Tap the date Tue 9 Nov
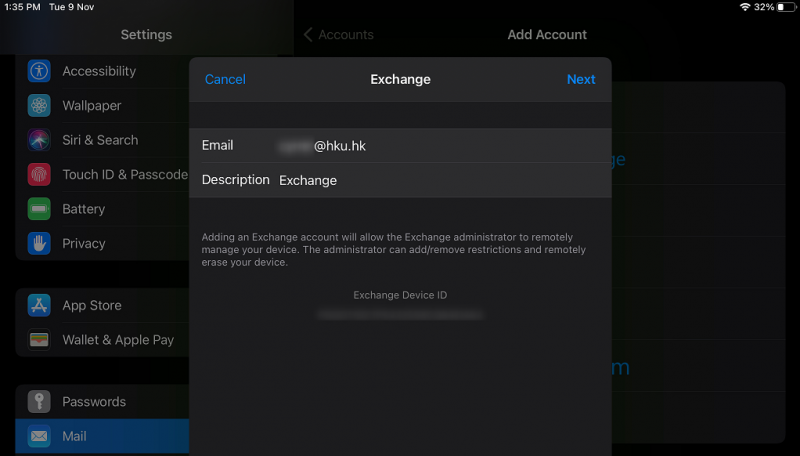Viewport: 800px width, 456px height. [x=71, y=7]
